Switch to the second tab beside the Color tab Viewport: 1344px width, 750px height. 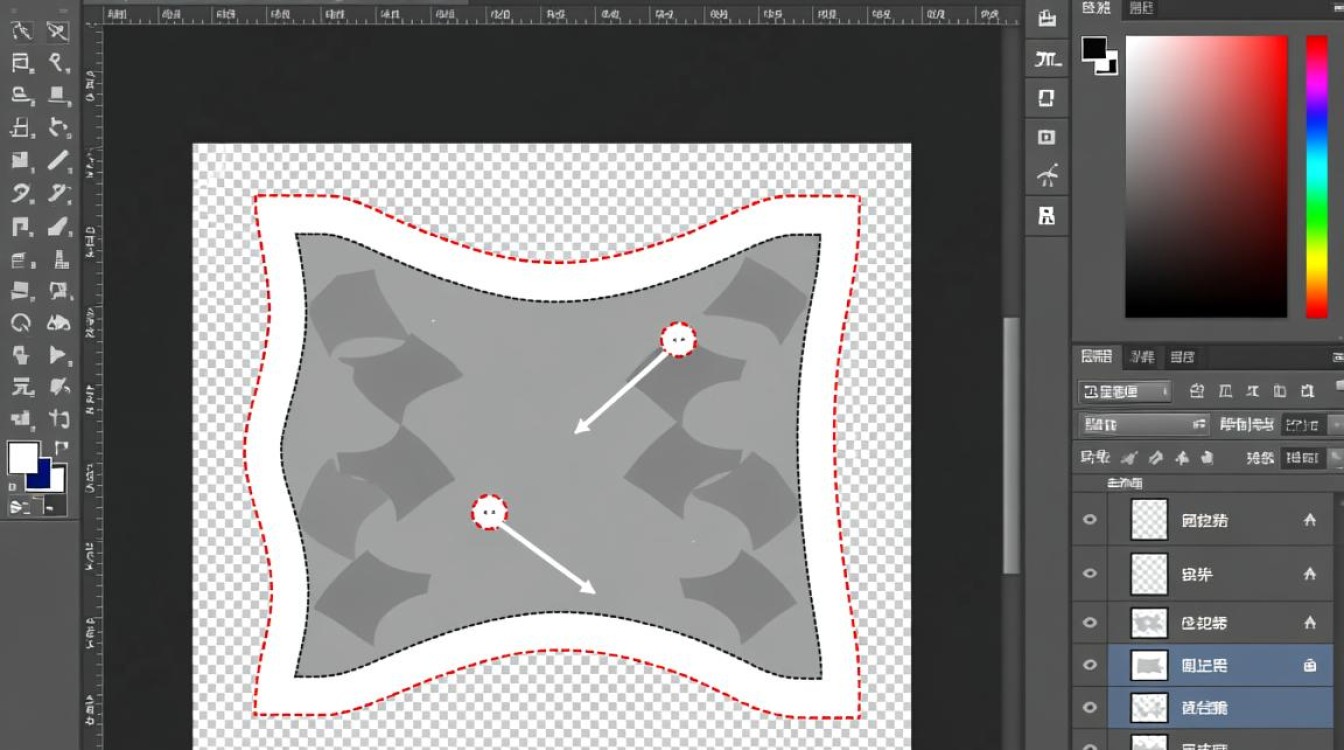(1141, 8)
